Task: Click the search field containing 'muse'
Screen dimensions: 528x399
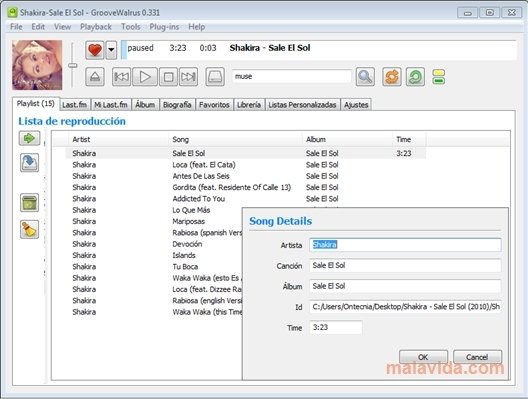Action: [292, 76]
